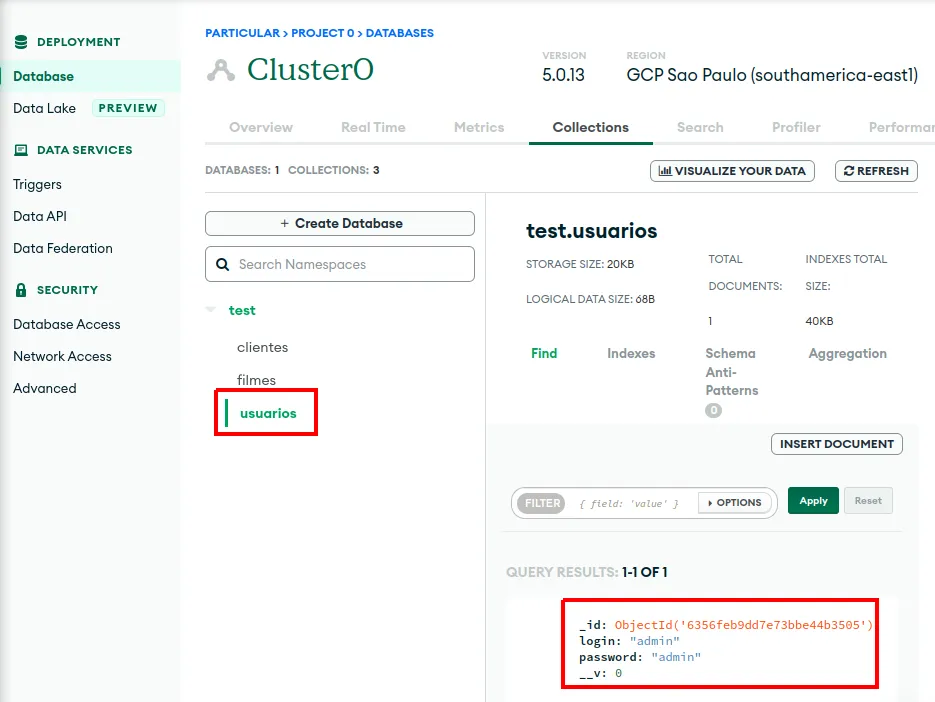Open the Aggregation tab
Screen dimensions: 935x702
[847, 354]
